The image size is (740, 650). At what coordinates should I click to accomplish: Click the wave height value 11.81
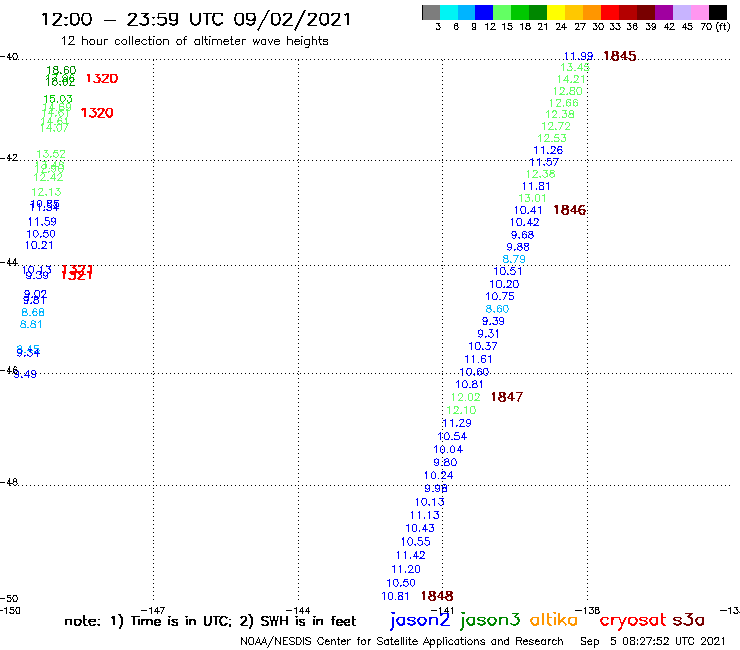536,186
